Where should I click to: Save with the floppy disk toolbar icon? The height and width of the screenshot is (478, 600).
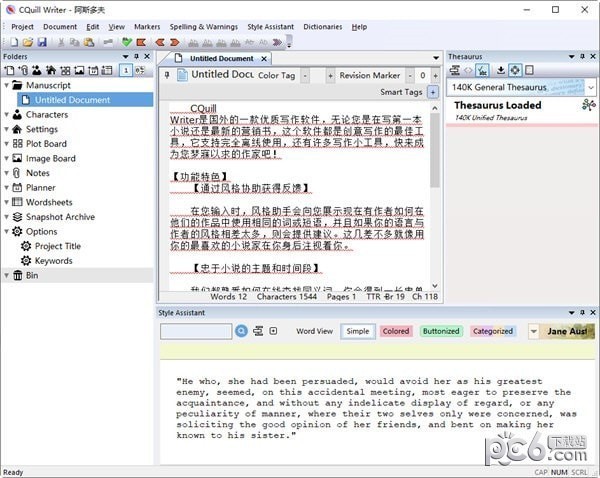pos(42,42)
